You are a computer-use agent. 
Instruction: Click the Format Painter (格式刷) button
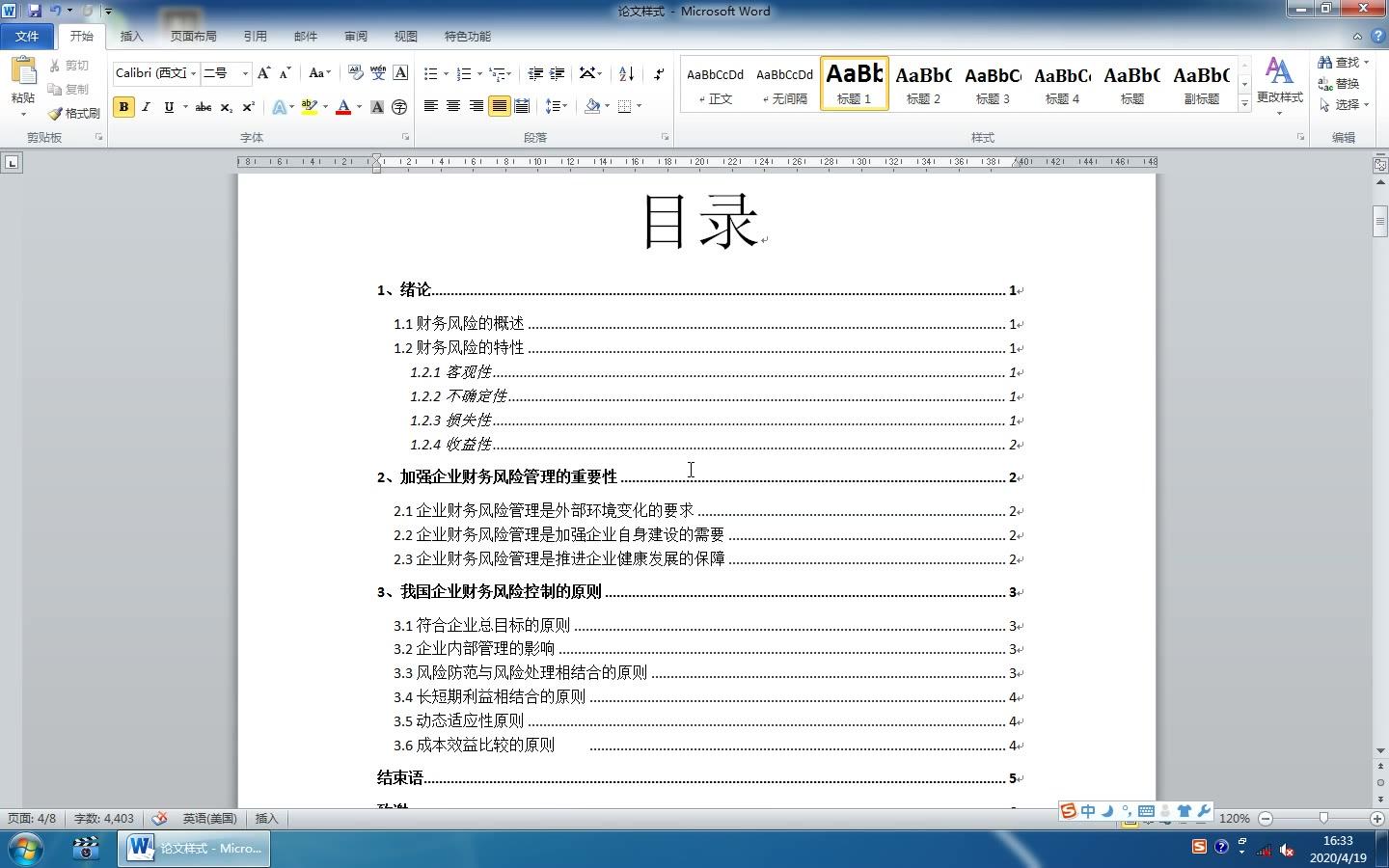[74, 113]
